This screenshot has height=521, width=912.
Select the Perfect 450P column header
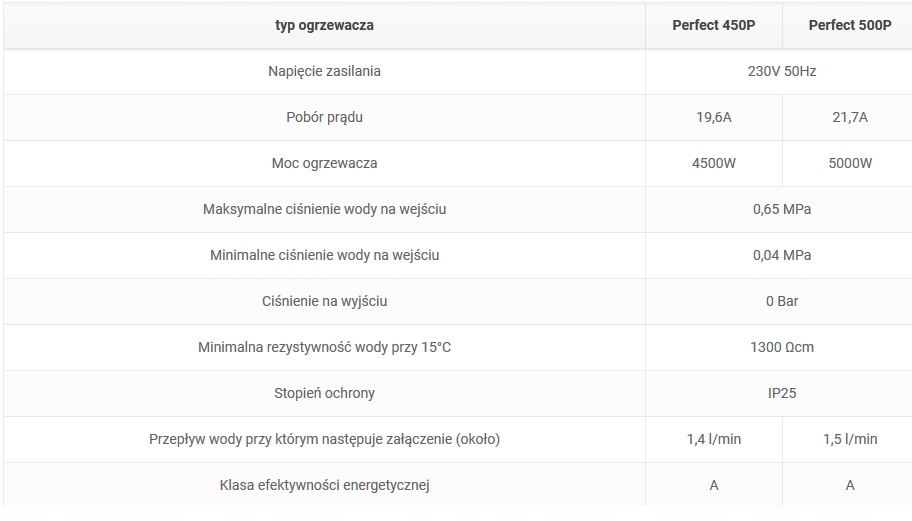click(x=713, y=25)
